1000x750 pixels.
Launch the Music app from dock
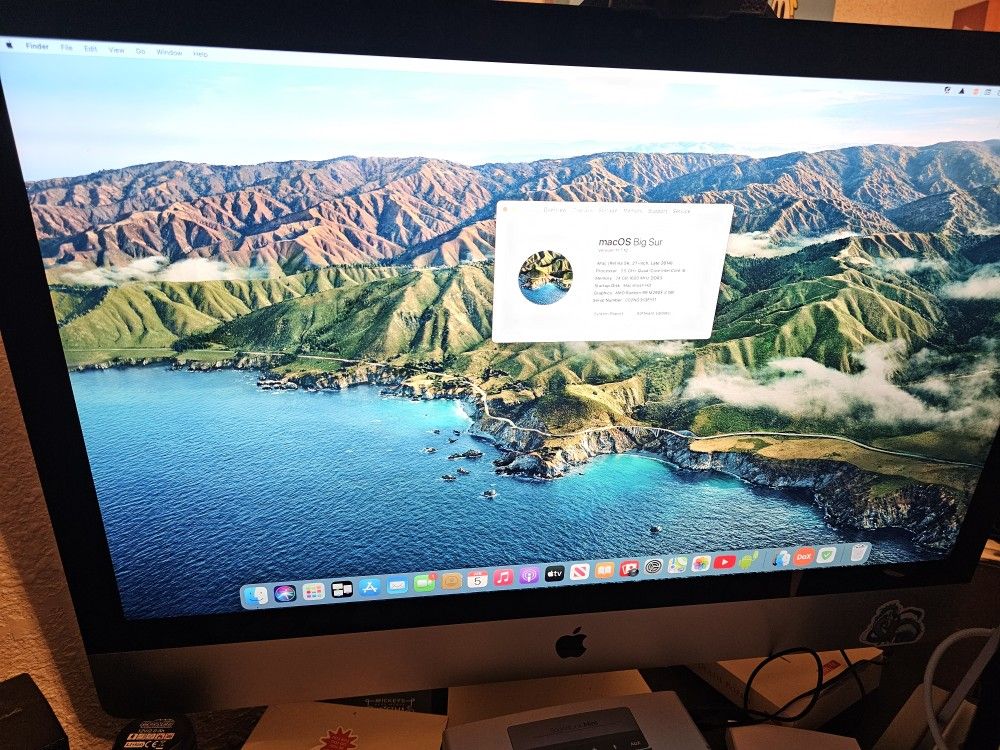click(x=503, y=577)
